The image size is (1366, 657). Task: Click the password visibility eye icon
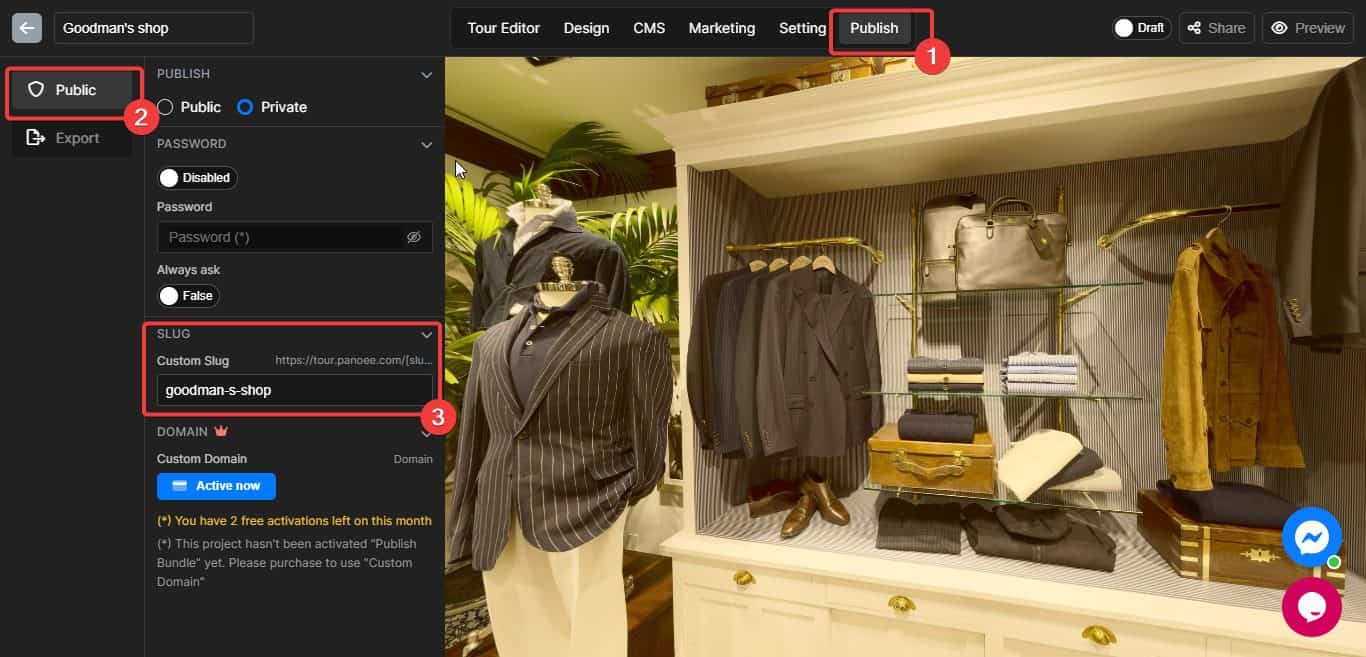click(x=415, y=237)
